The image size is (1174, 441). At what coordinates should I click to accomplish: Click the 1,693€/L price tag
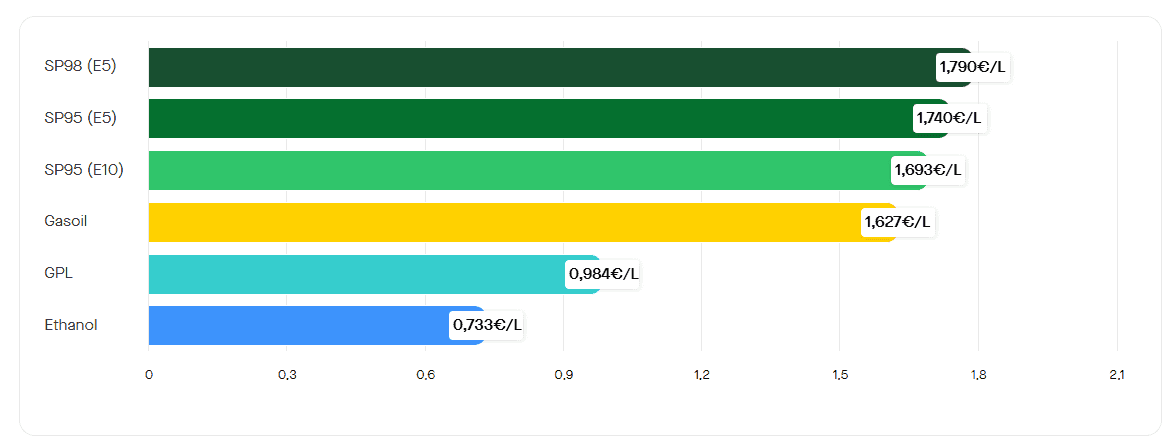(x=927, y=170)
